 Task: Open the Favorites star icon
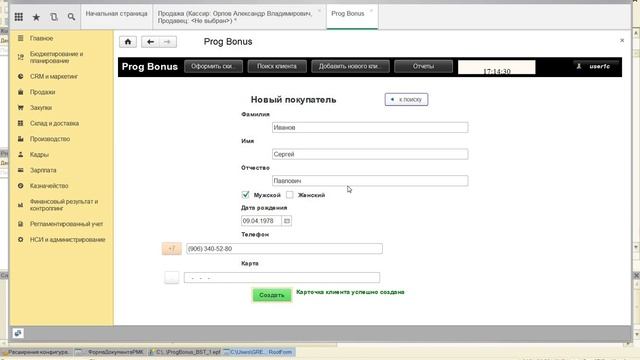click(x=36, y=17)
